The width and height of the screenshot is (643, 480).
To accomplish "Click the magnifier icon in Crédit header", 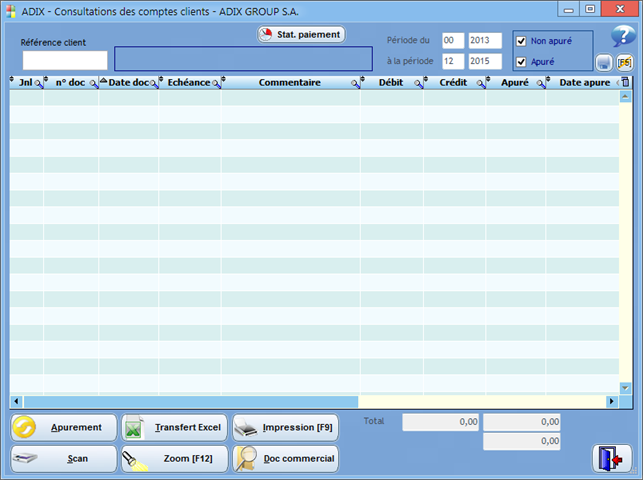I will coord(480,84).
